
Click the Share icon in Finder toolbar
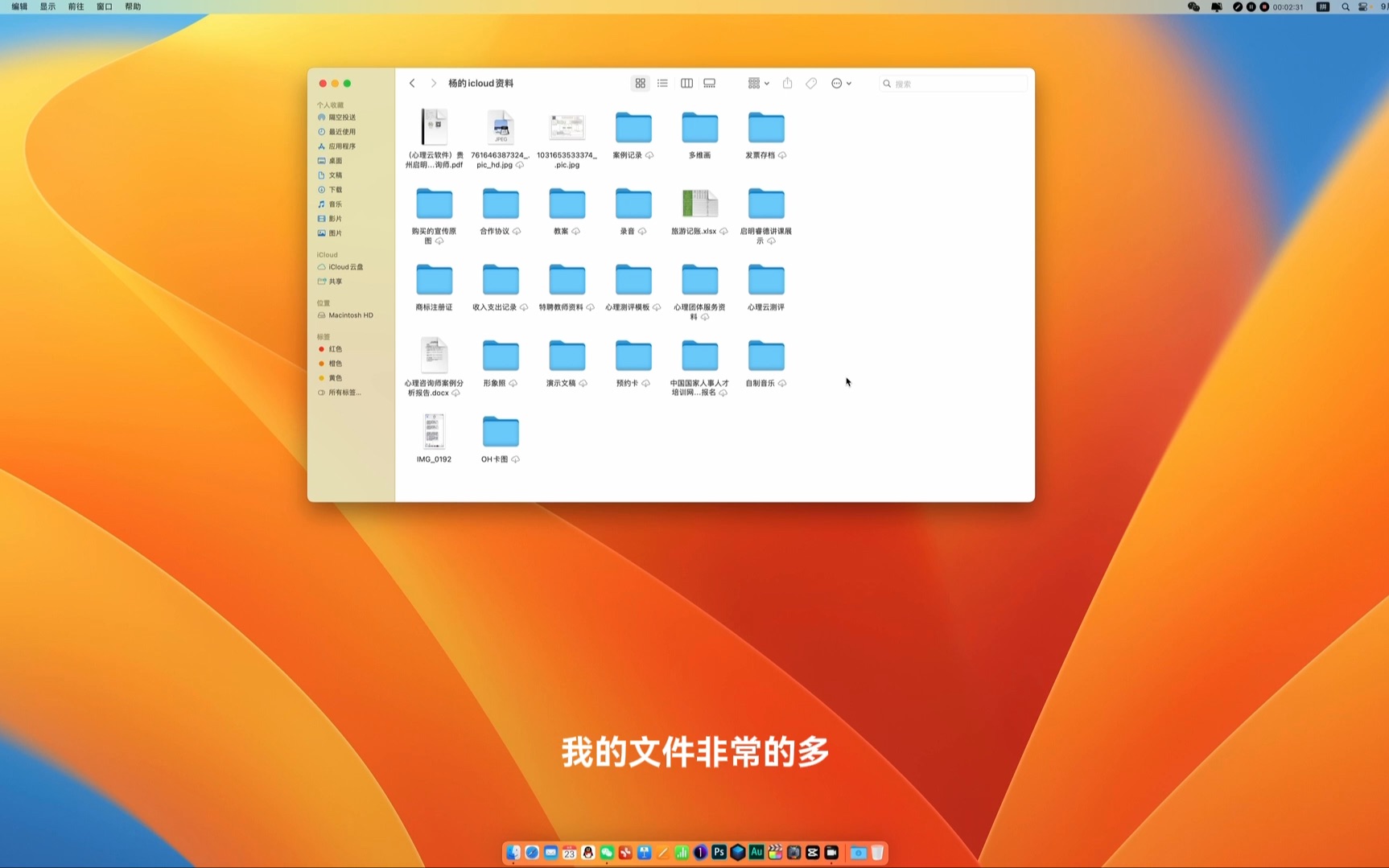[788, 84]
